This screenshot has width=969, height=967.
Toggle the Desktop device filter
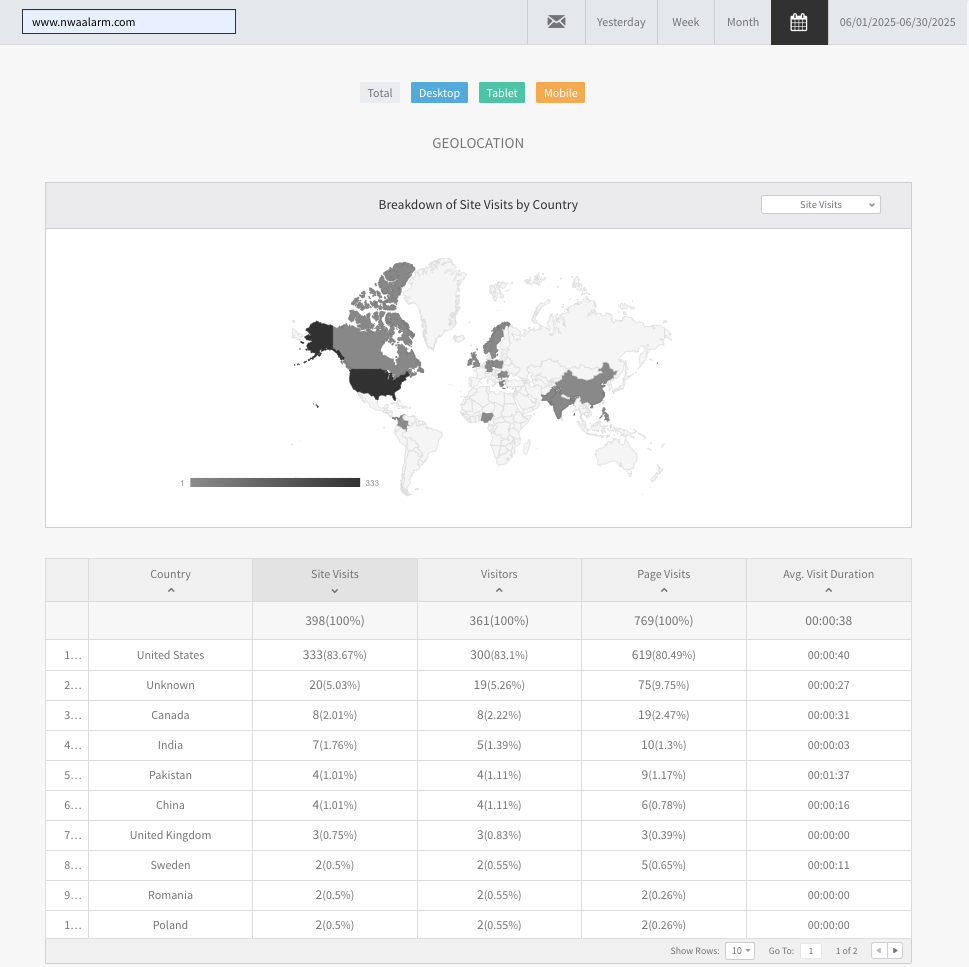[x=439, y=93]
